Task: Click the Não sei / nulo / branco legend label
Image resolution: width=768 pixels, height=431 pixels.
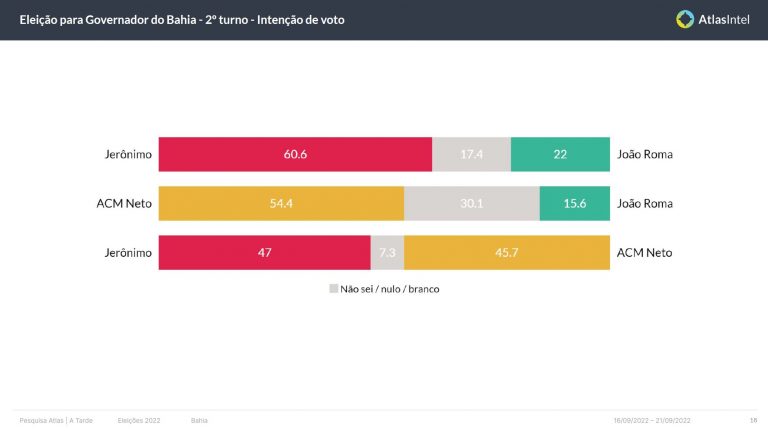Action: coord(389,289)
